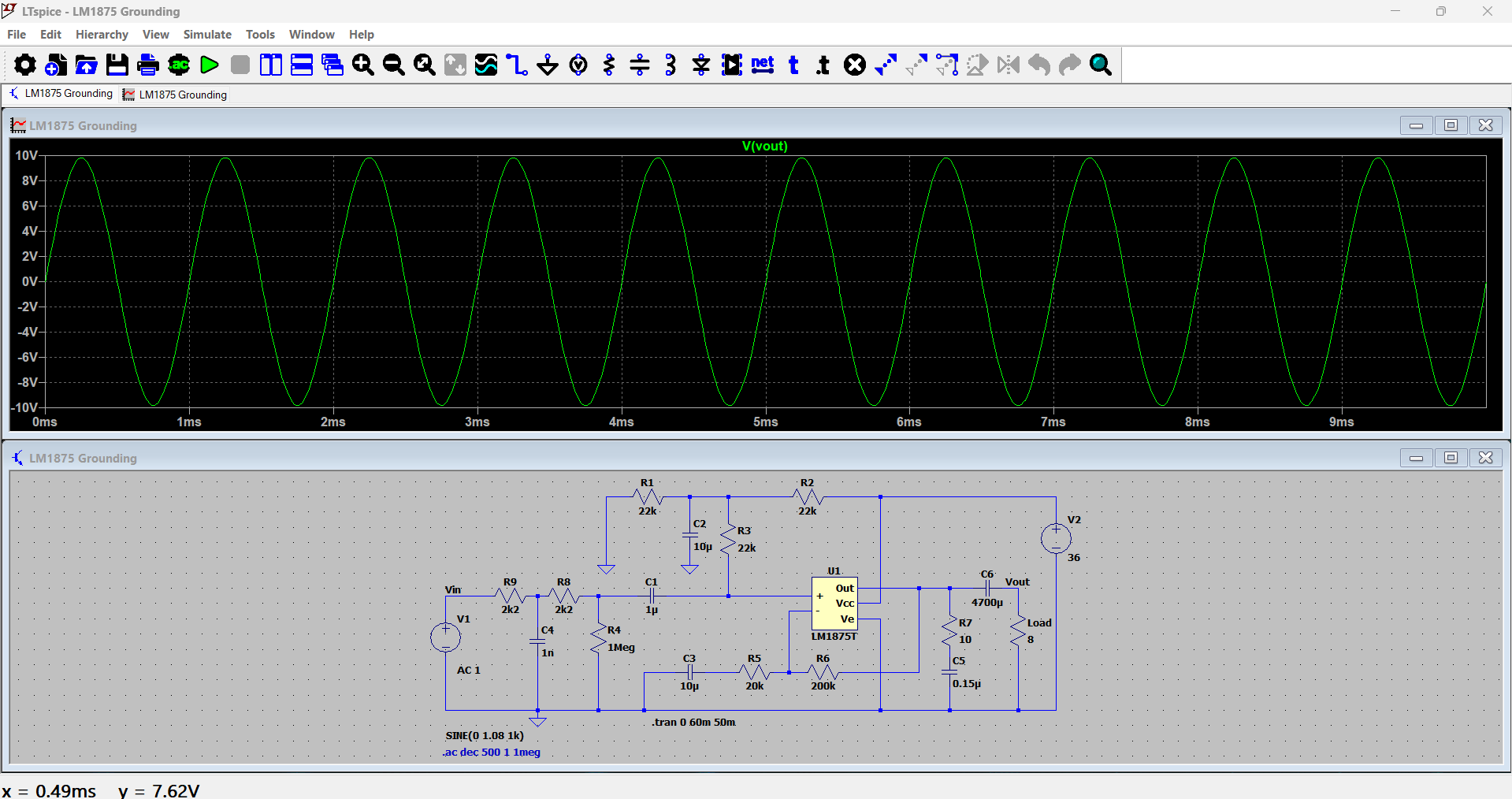Zoom out with magnifier minus icon
1512x799 pixels.
click(x=394, y=65)
